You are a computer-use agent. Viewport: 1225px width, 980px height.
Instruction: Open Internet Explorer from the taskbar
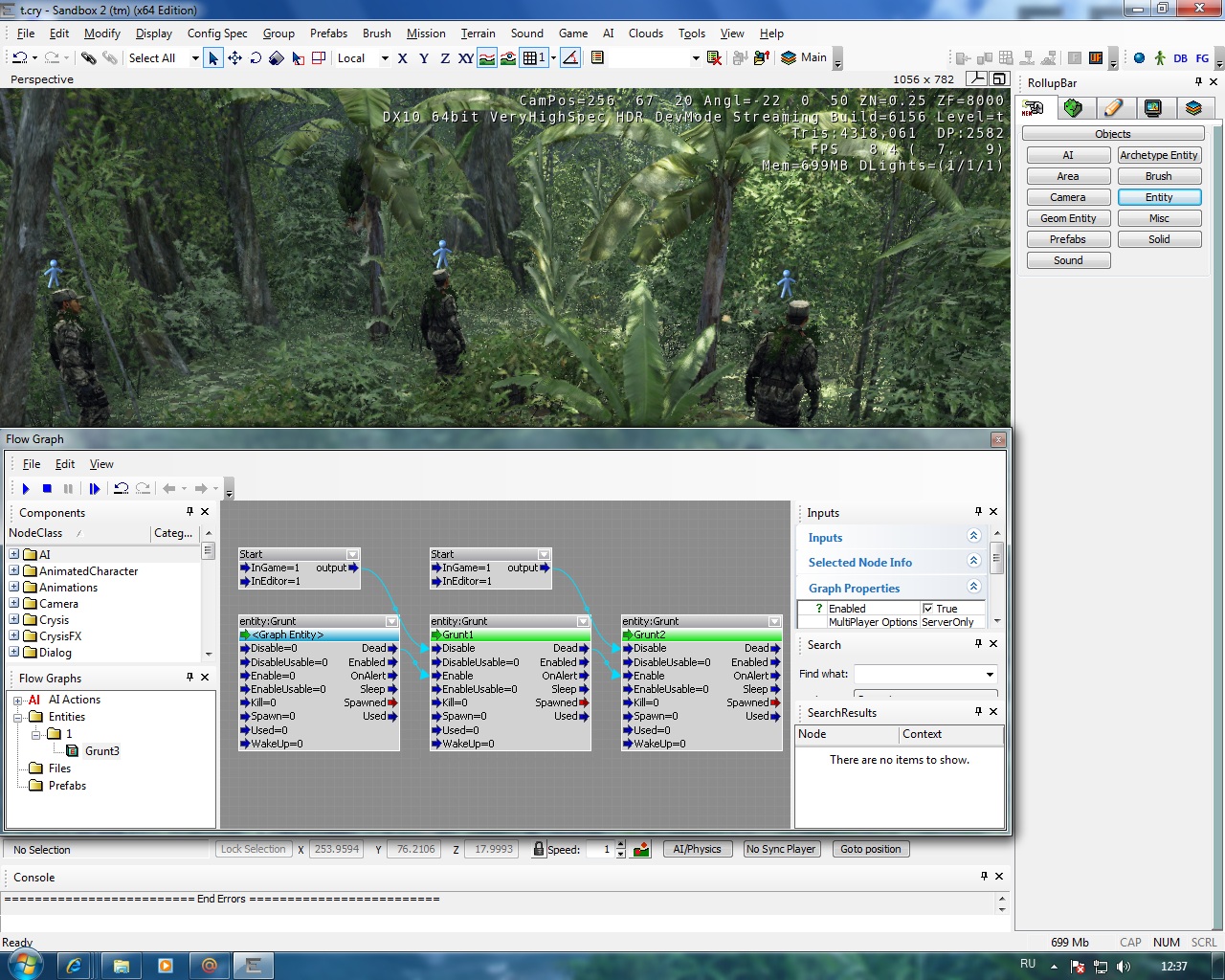coord(75,966)
